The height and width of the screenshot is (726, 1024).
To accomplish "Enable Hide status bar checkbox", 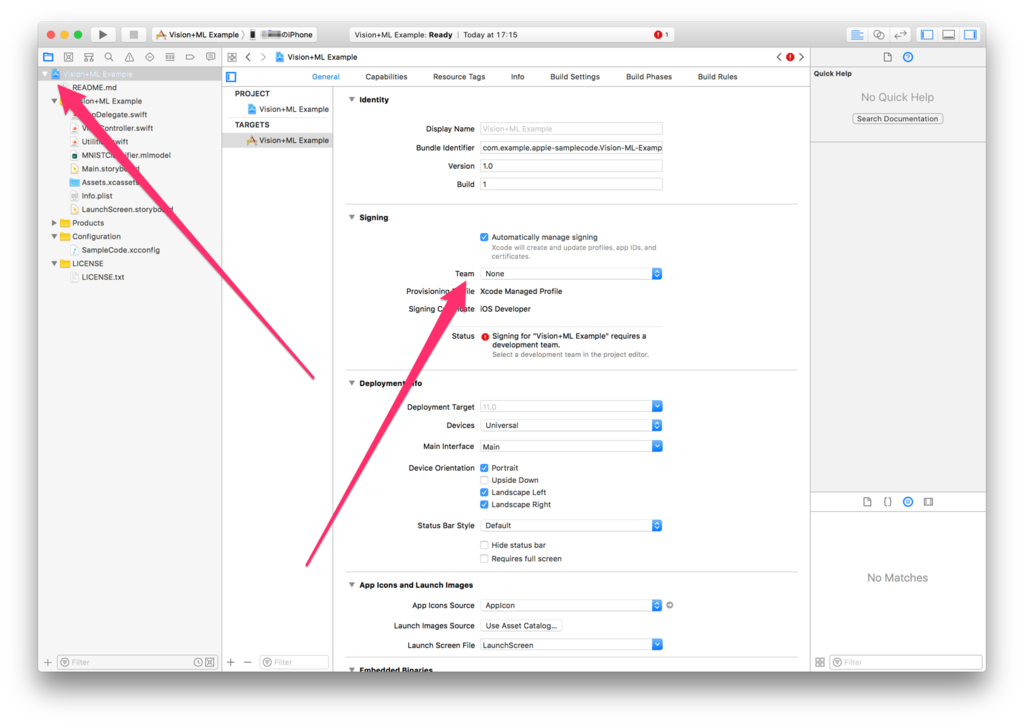I will pyautogui.click(x=484, y=545).
